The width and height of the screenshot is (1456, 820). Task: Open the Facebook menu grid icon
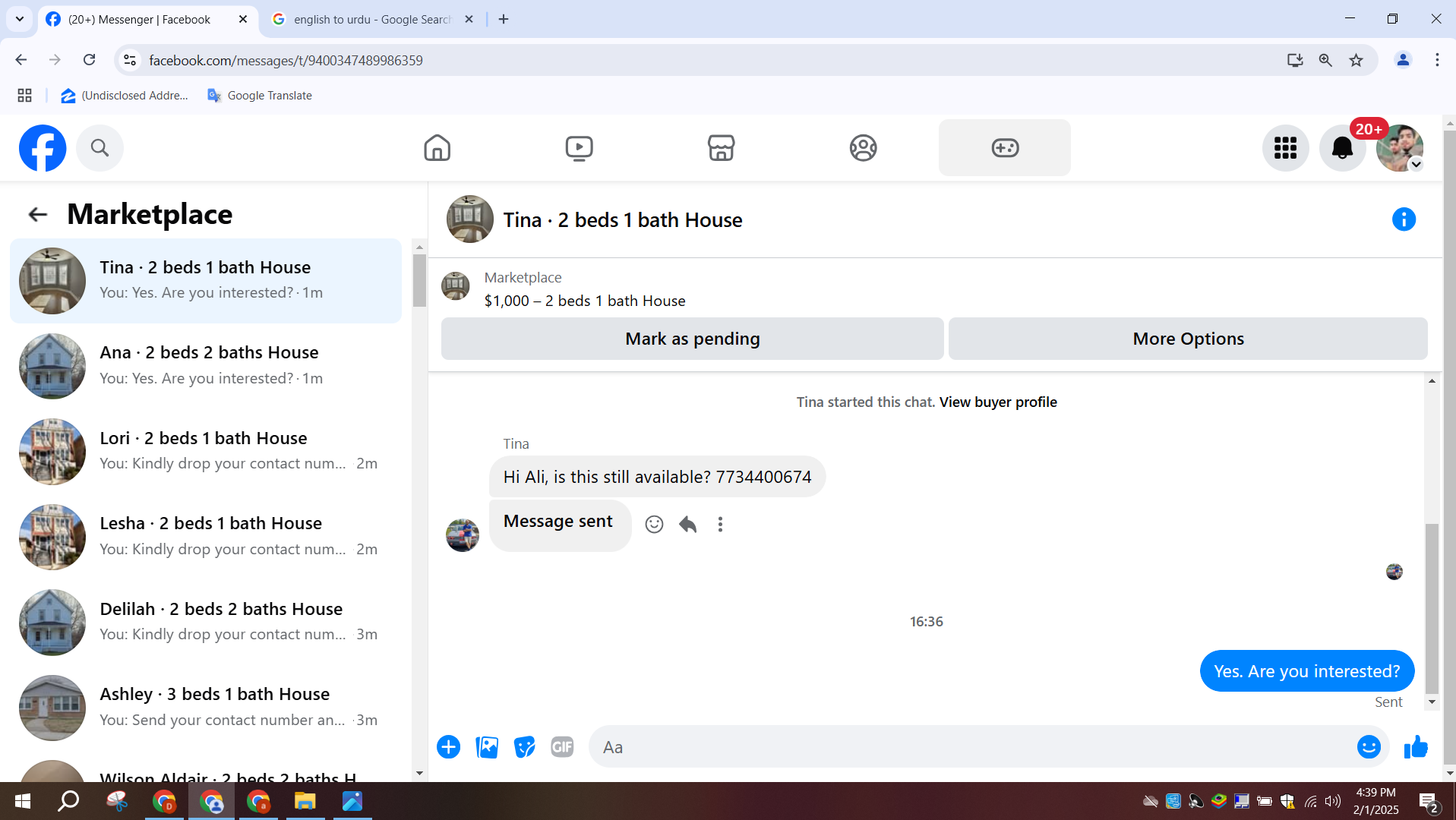click(1285, 148)
